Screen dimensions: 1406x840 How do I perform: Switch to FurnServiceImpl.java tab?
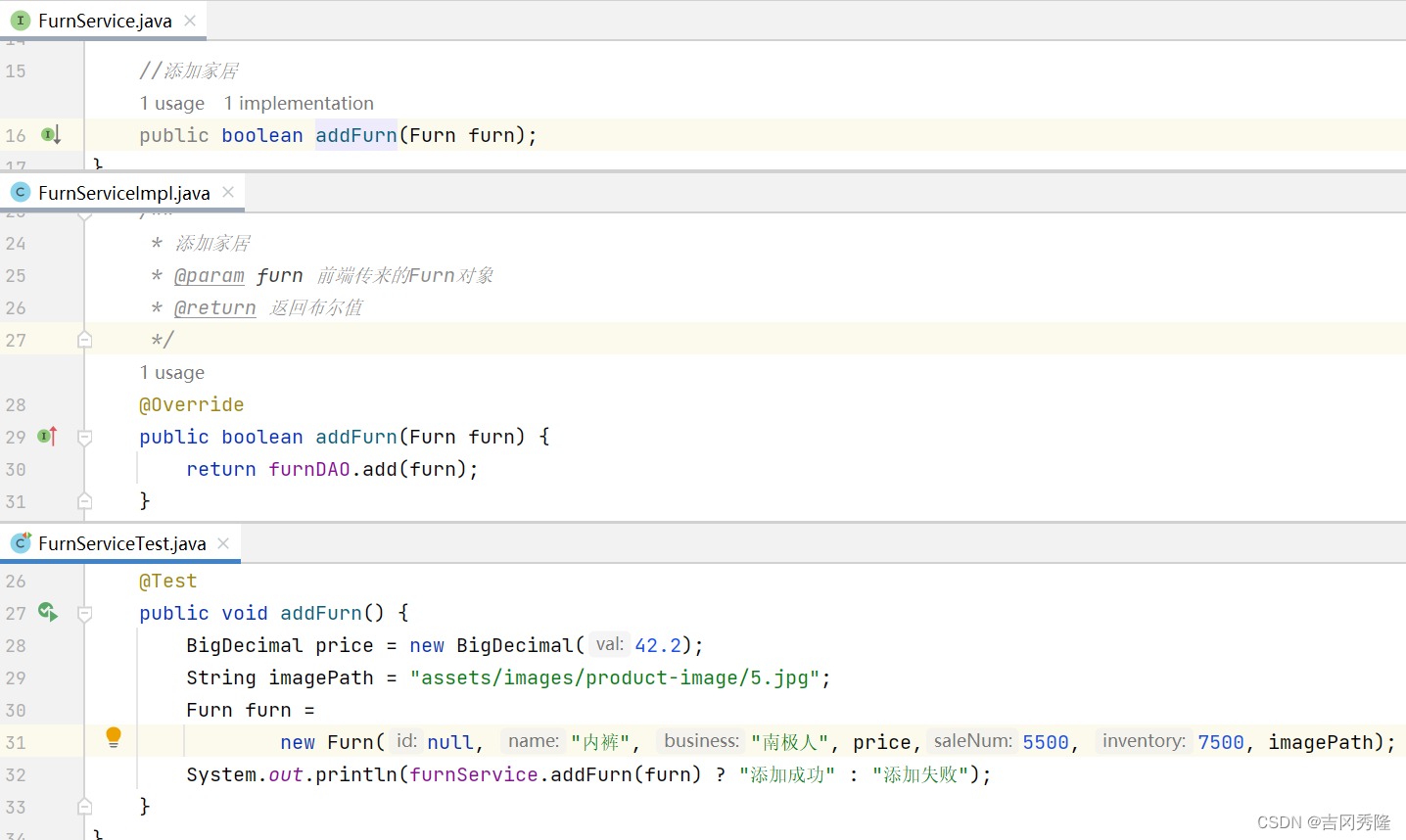pos(122,193)
